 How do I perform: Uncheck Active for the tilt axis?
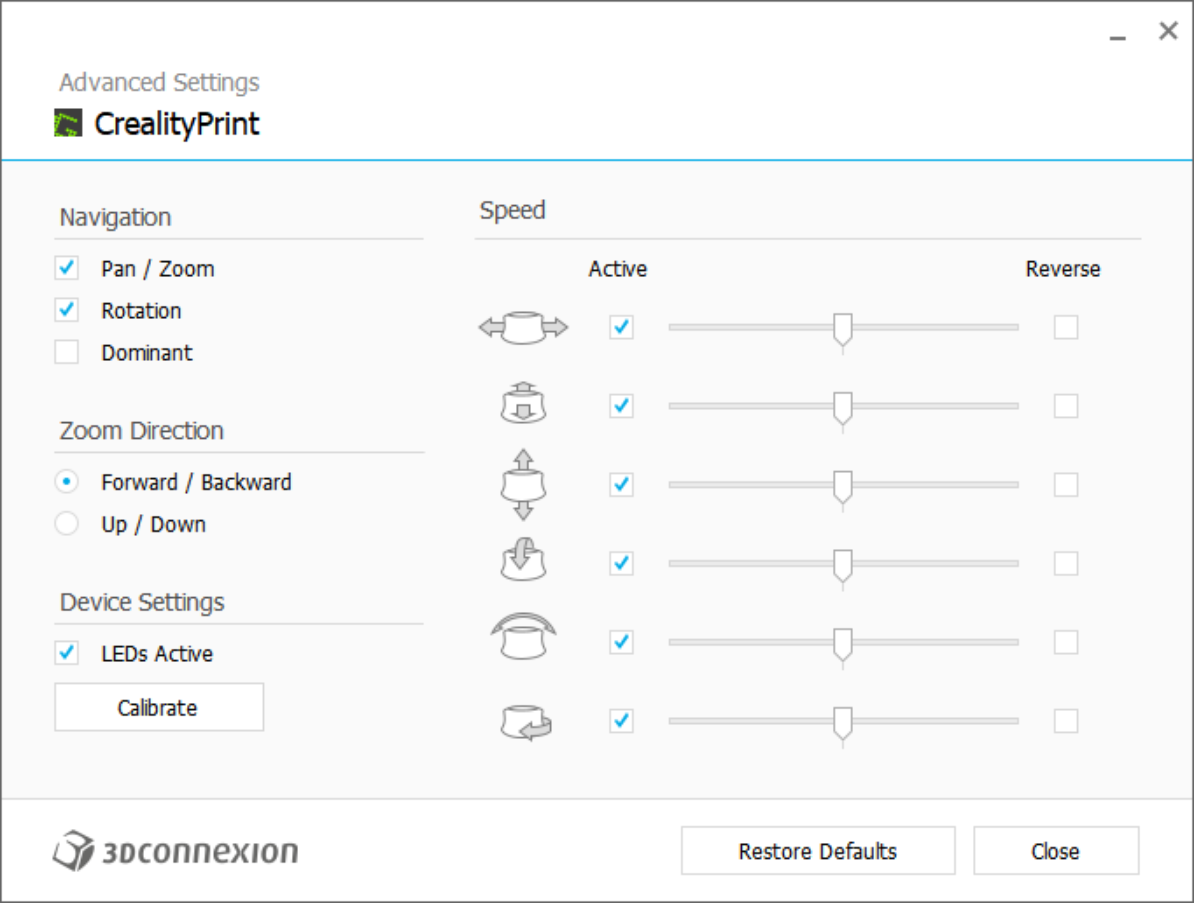(621, 563)
